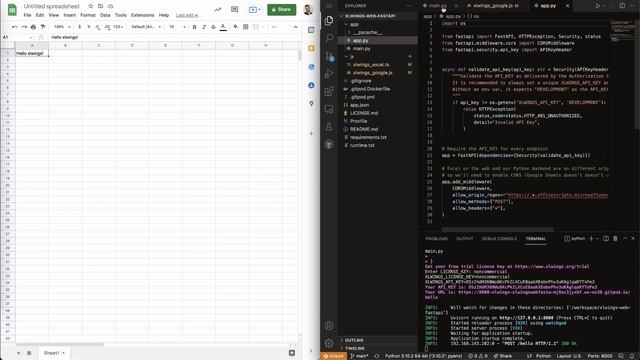Collapse the Sheets toolbar header chevron
This screenshot has height=360, width=640.
(295, 27)
